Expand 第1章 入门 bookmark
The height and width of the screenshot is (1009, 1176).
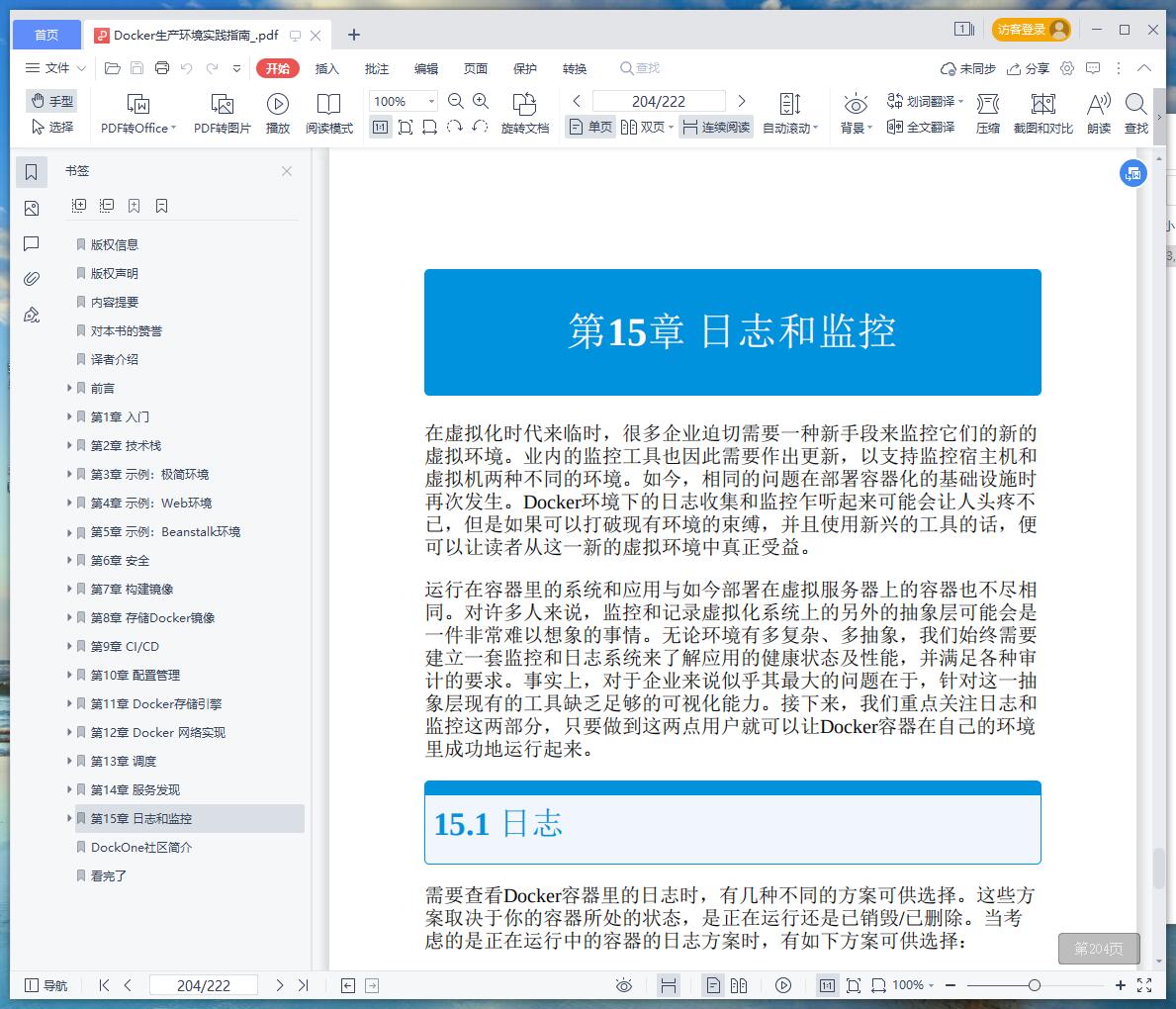69,416
